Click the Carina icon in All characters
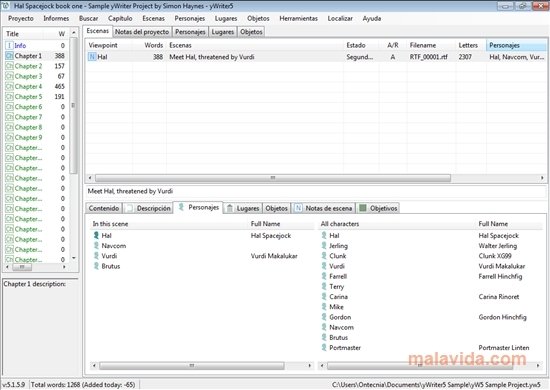550x390 pixels. pyautogui.click(x=324, y=296)
